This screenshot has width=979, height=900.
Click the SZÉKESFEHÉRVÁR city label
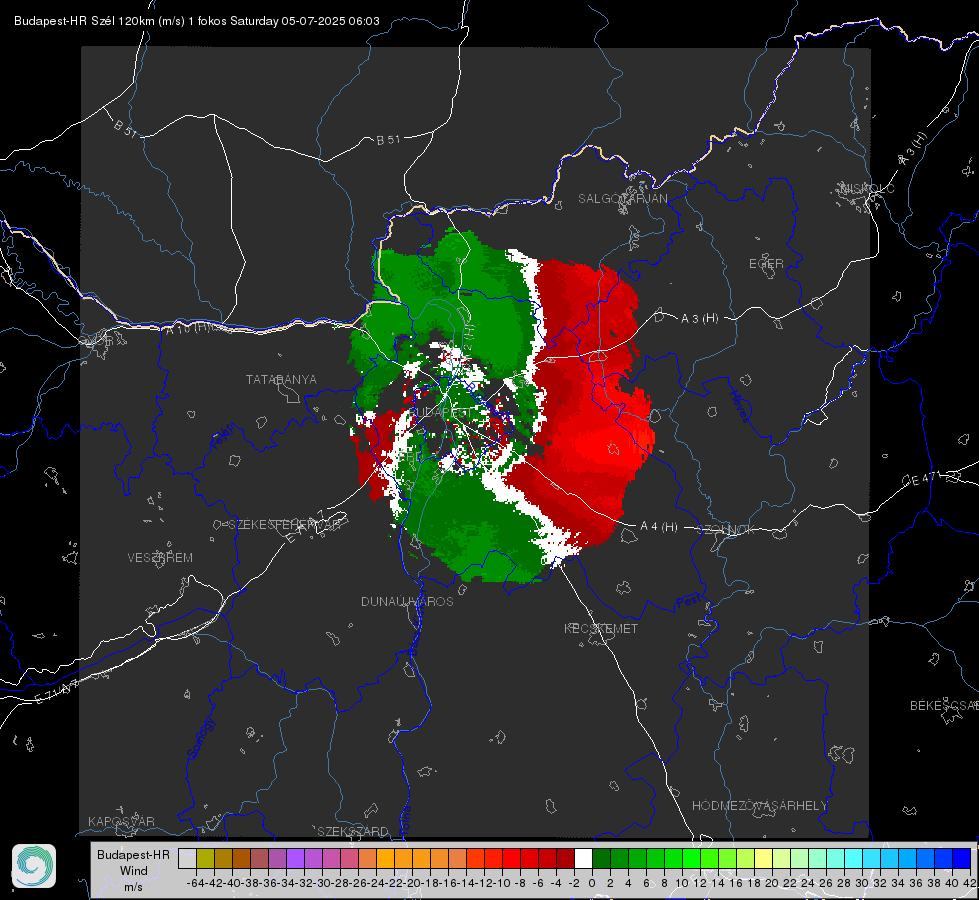(285, 525)
